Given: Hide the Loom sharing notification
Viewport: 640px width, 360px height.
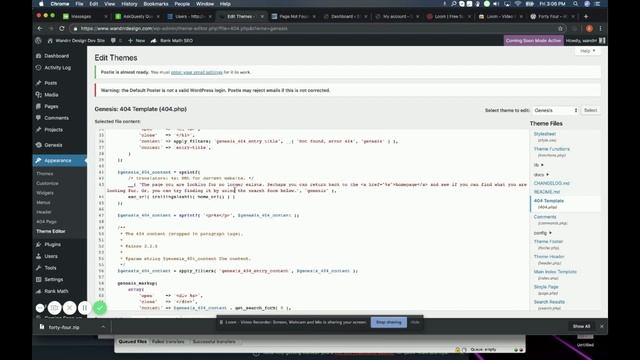Looking at the screenshot, I should (x=415, y=322).
